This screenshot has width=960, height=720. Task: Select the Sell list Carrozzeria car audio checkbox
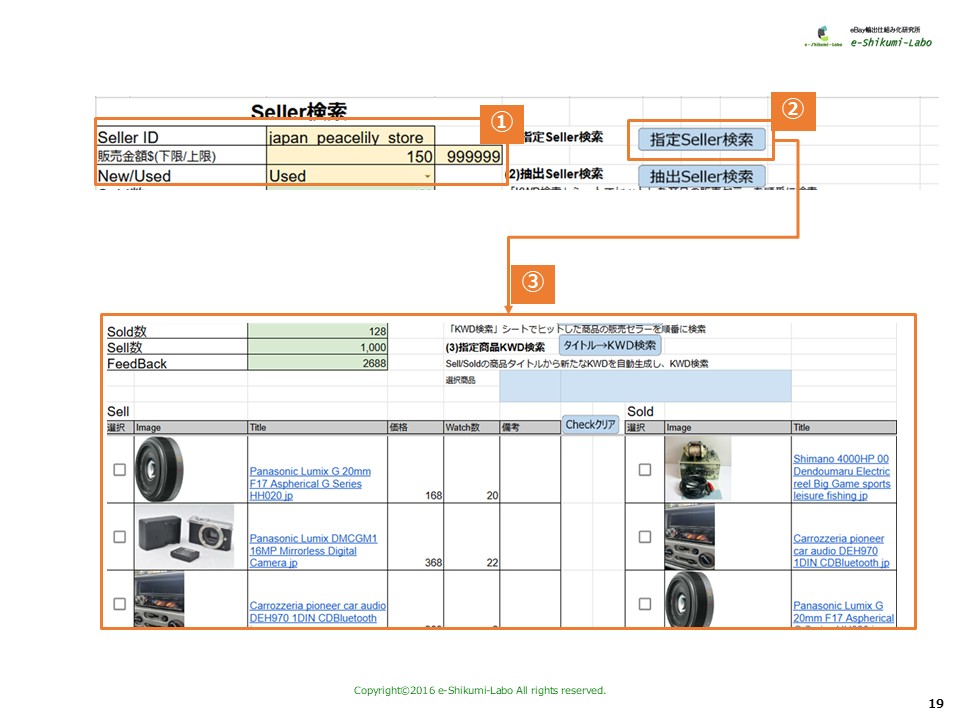click(119, 604)
